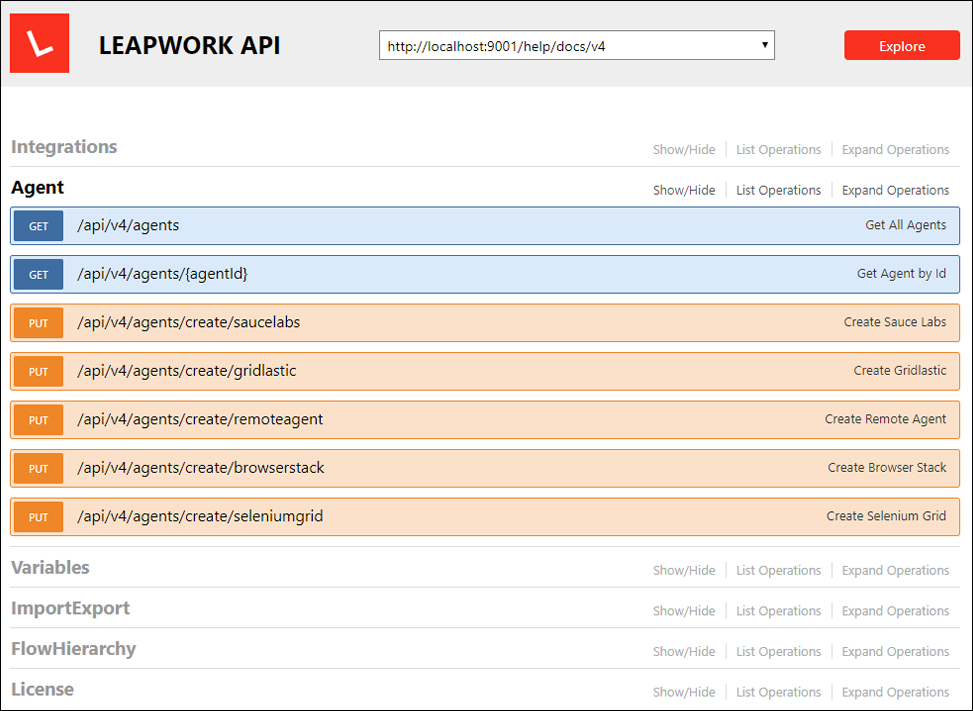Open the agents/create/gridlastic endpoint path
Image resolution: width=973 pixels, height=711 pixels.
coord(186,371)
